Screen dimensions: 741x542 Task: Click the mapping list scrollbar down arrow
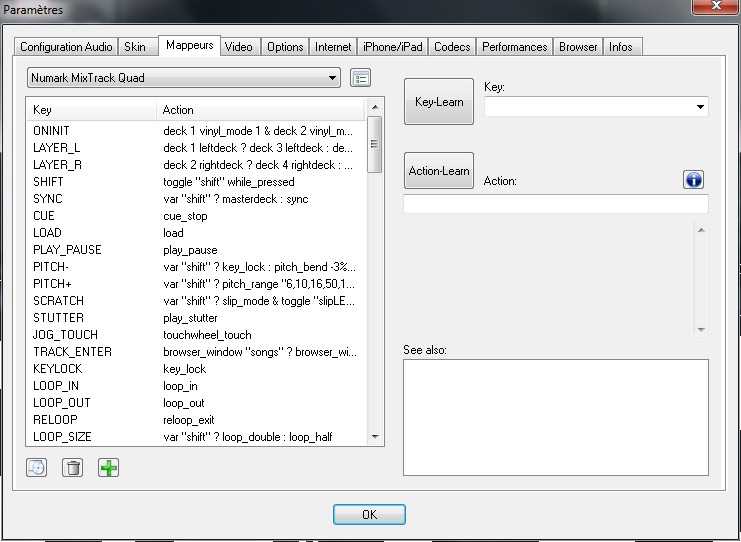tap(375, 437)
